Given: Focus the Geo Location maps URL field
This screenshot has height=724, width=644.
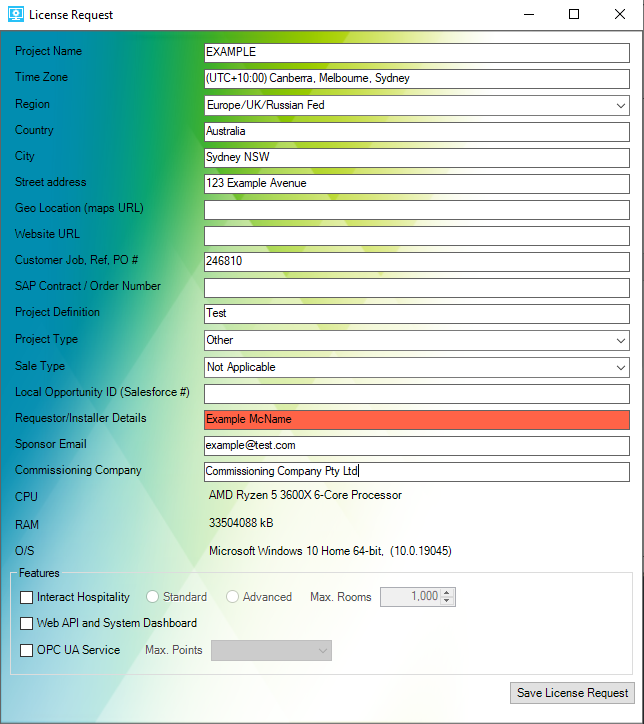Looking at the screenshot, I should click(x=416, y=210).
